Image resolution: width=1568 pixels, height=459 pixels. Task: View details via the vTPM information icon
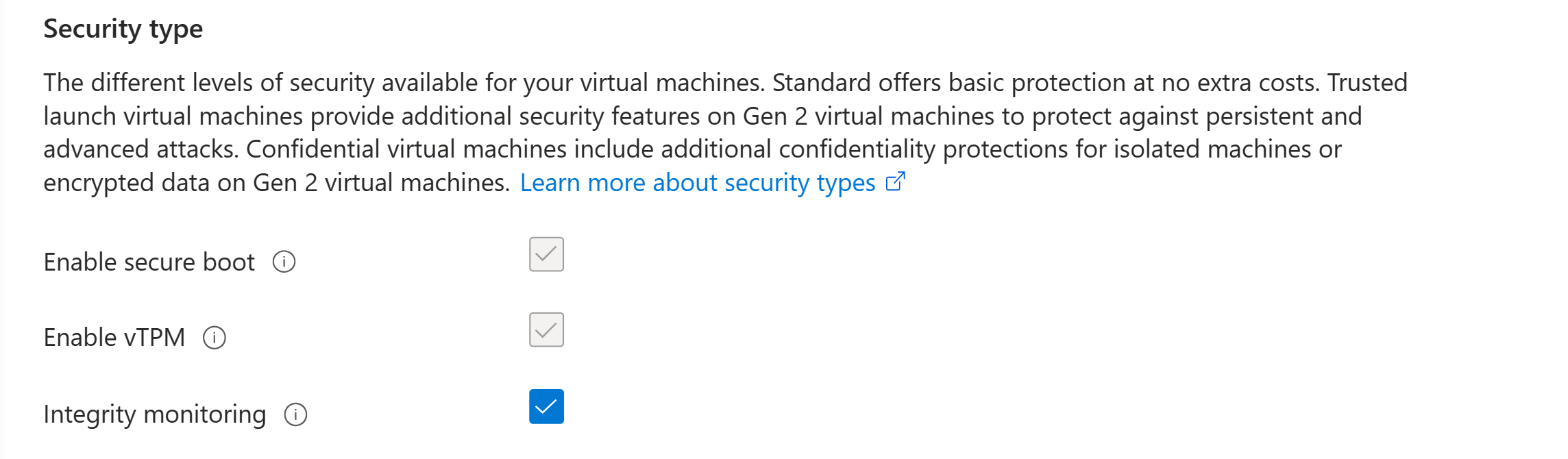pyautogui.click(x=215, y=337)
